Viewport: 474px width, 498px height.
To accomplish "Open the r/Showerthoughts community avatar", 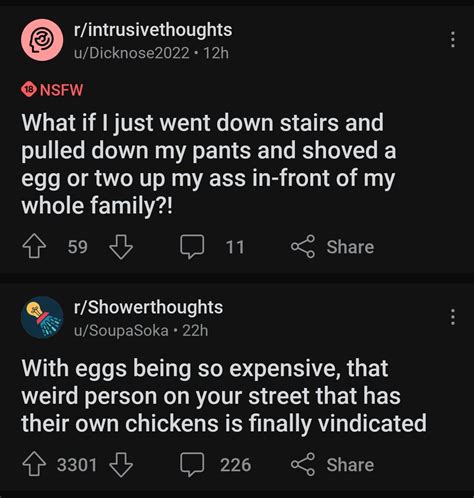I will pyautogui.click(x=42, y=317).
